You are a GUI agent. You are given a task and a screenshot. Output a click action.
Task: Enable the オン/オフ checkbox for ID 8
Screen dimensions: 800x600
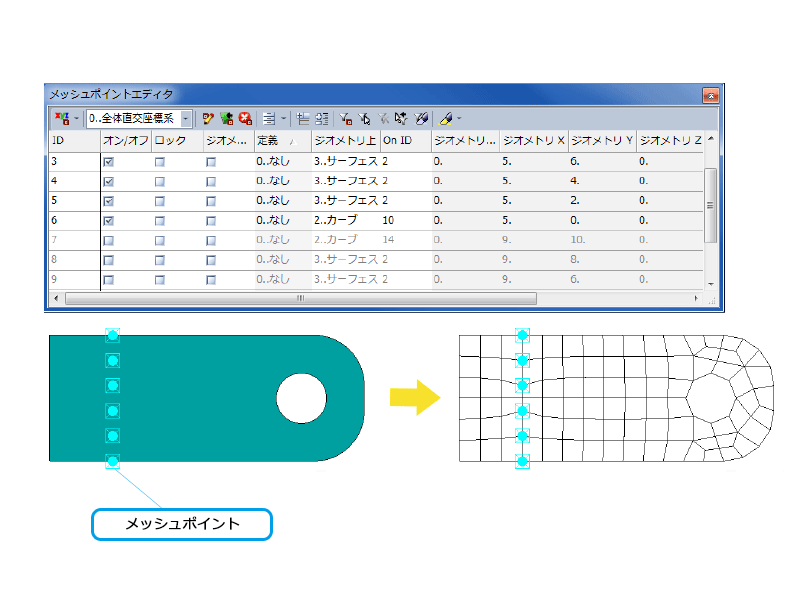pyautogui.click(x=108, y=260)
